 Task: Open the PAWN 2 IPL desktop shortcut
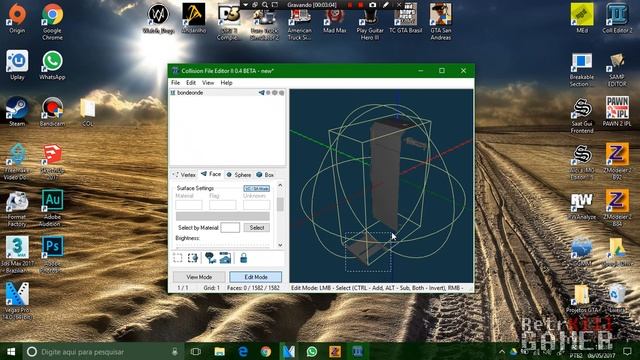point(617,111)
